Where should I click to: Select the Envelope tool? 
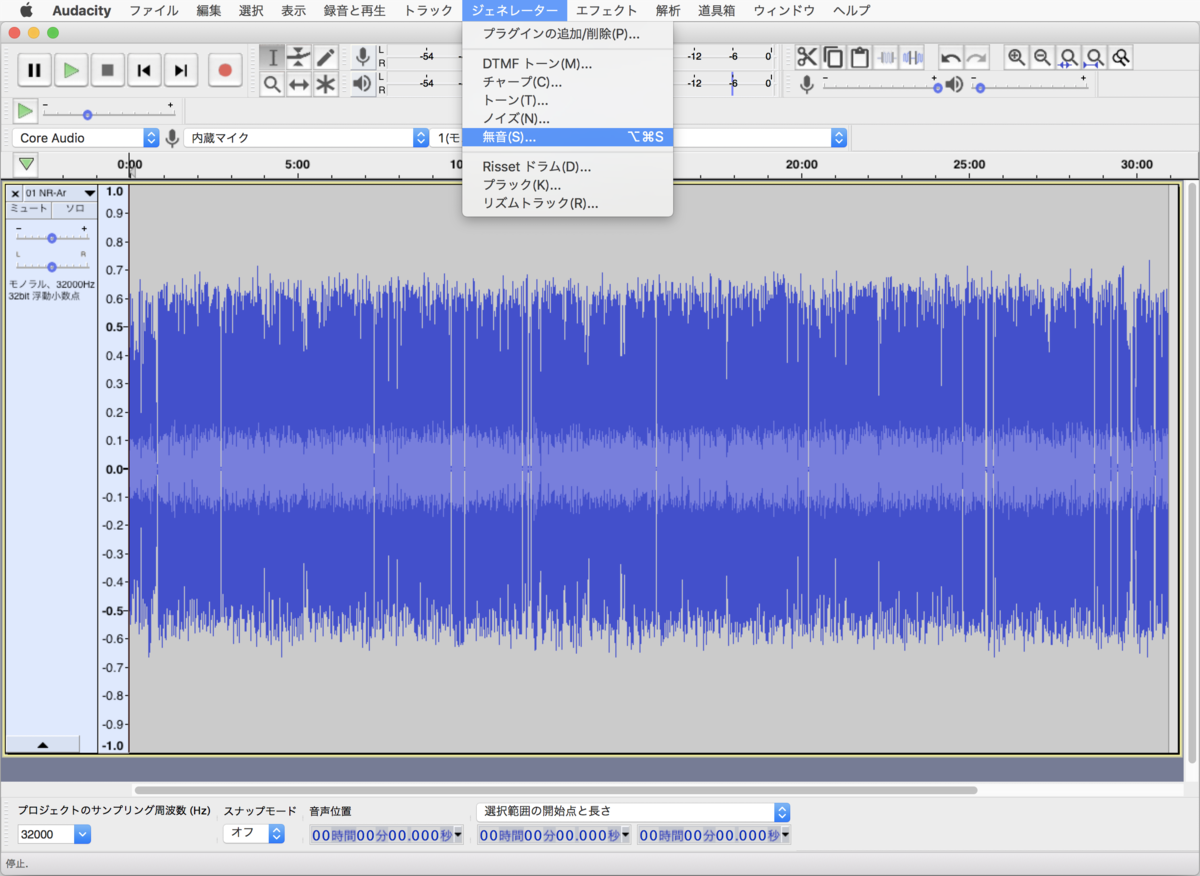click(x=299, y=58)
